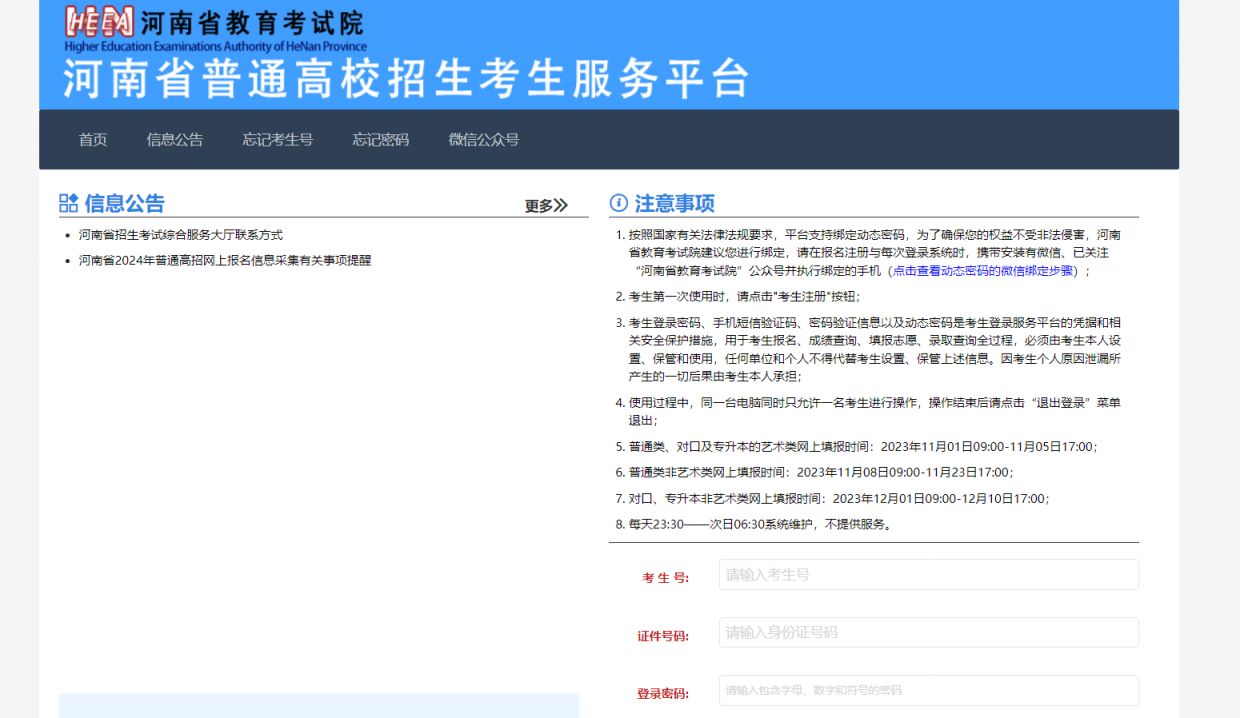This screenshot has height=718, width=1240.
Task: Focus the 证件号码 ID number input field
Action: point(928,633)
